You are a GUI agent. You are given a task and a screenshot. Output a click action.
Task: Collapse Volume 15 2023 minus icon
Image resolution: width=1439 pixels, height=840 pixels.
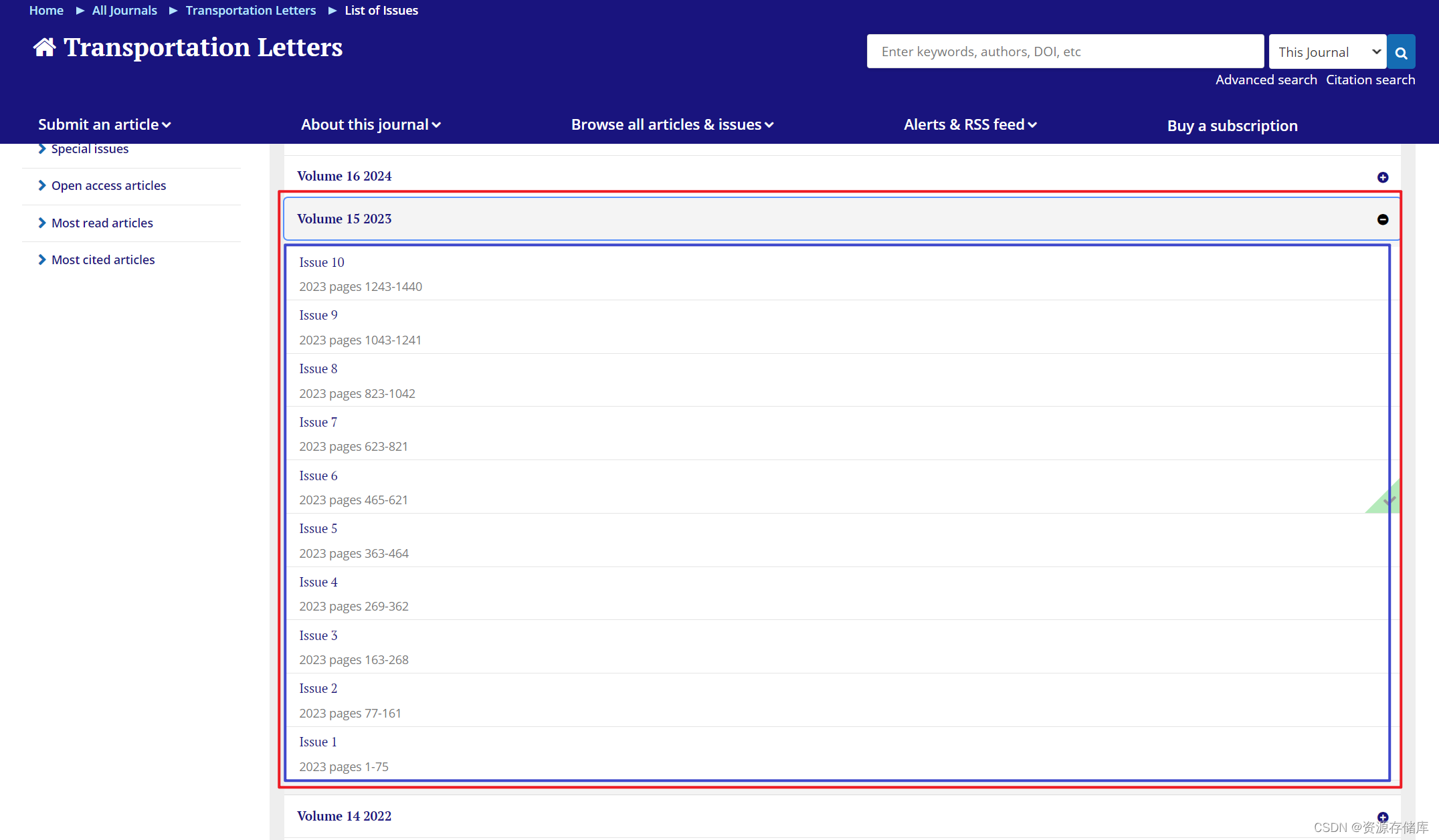(x=1383, y=219)
